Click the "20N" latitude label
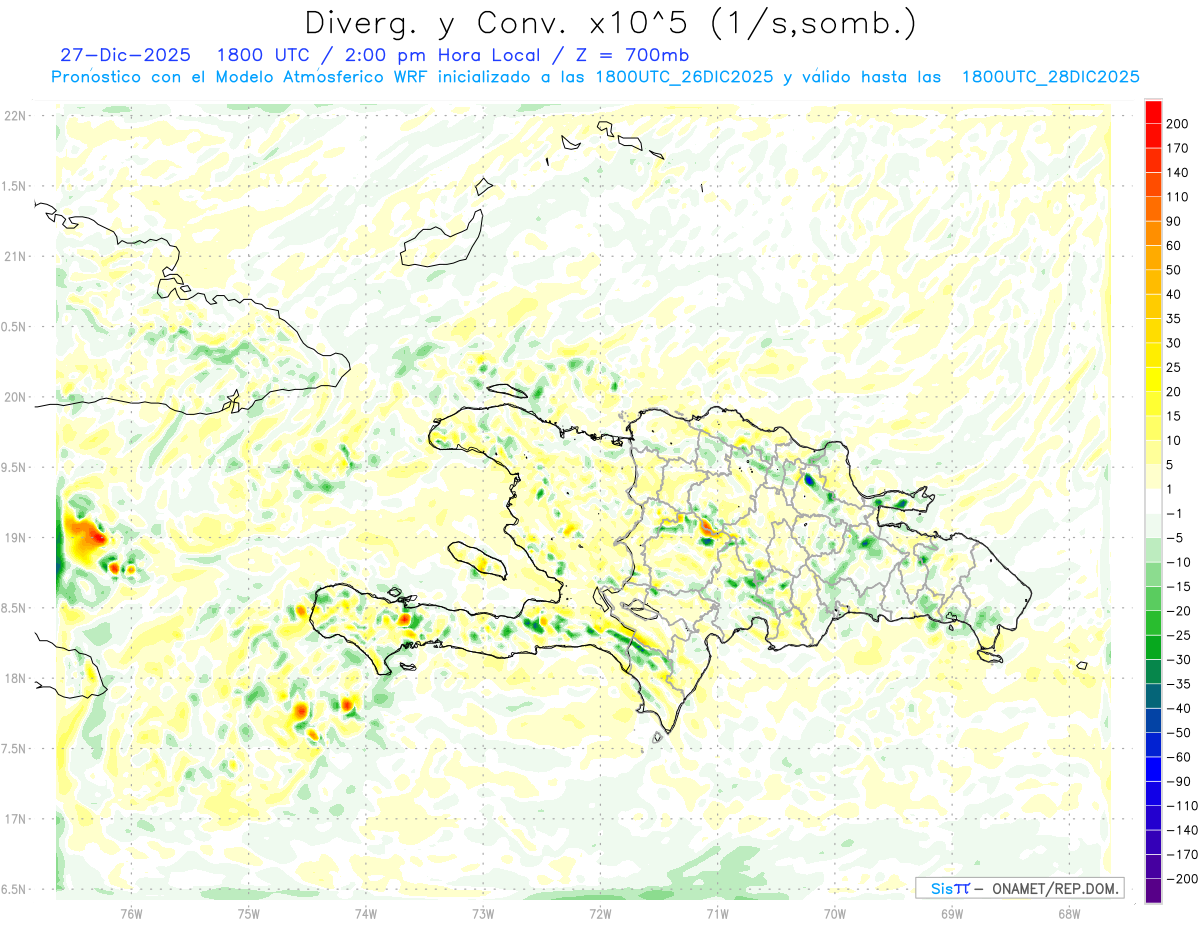The width and height of the screenshot is (1200, 927). click(14, 397)
